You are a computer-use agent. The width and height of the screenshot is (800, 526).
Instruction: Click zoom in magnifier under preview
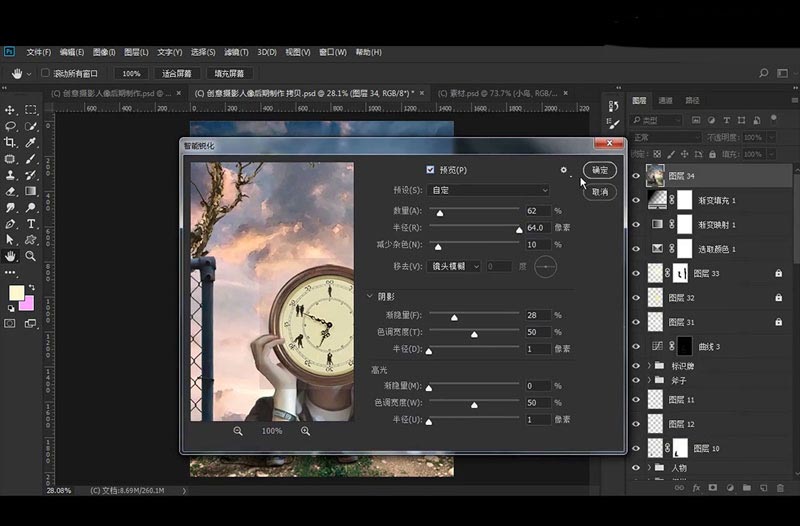coord(305,431)
